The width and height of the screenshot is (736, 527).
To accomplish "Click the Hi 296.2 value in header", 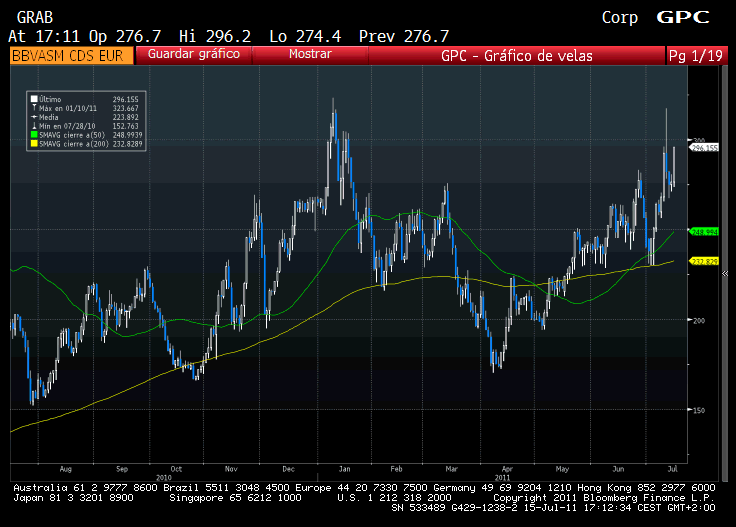I will coord(215,36).
